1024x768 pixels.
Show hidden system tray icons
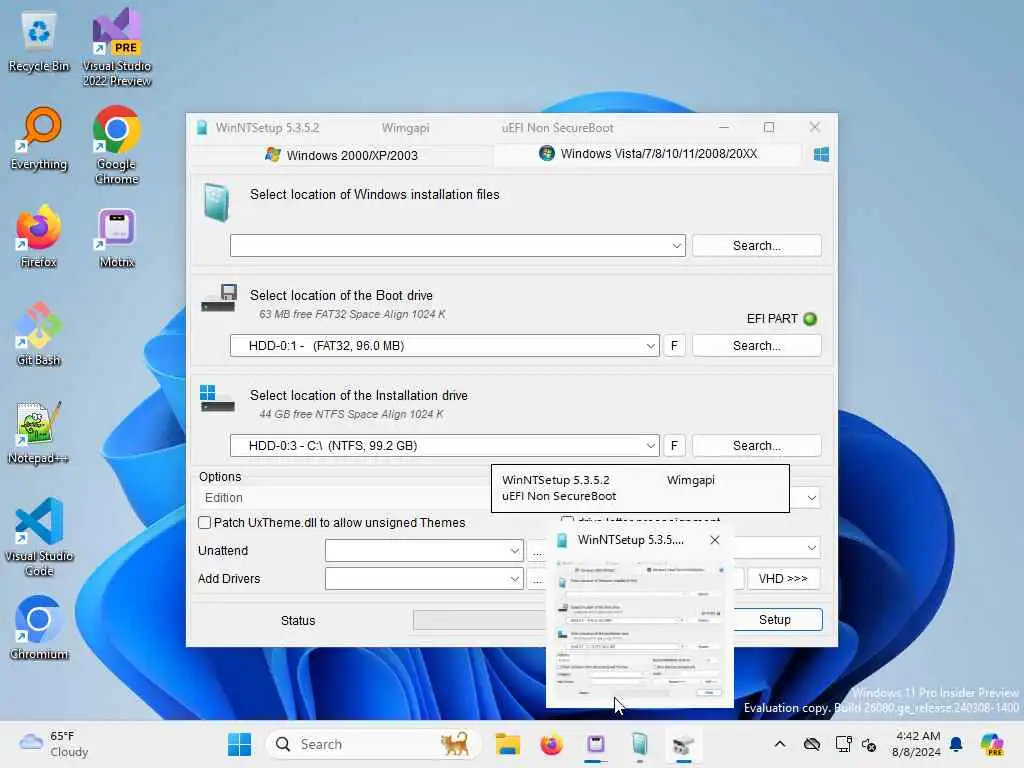[780, 744]
